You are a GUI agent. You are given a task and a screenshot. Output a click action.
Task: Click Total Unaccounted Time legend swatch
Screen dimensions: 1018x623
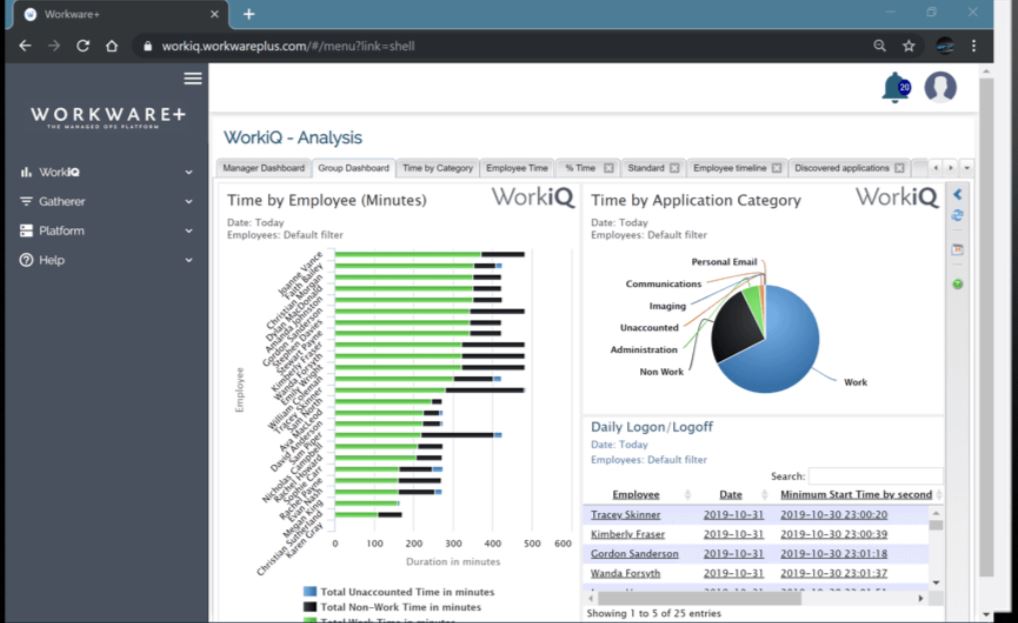[x=310, y=592]
